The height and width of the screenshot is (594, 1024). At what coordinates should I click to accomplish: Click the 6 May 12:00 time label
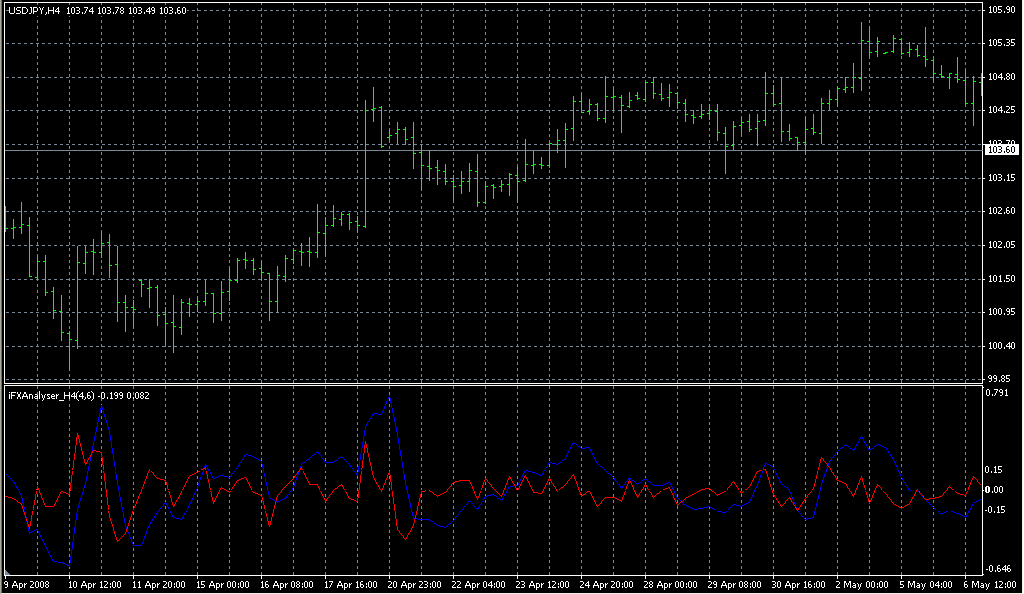(x=987, y=584)
